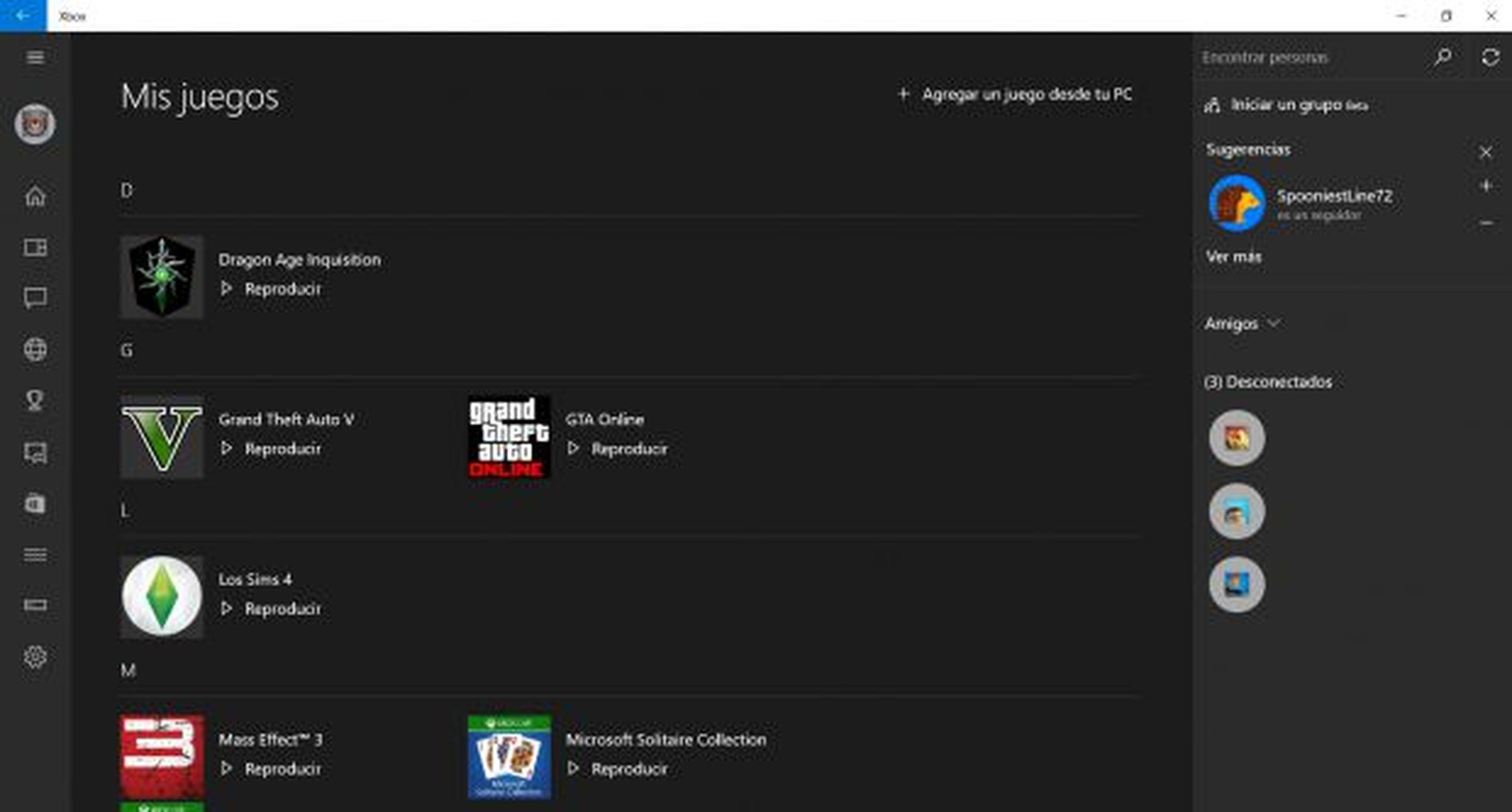The image size is (1512, 812).
Task: Open third disconnected friend avatar
Action: [x=1237, y=585]
